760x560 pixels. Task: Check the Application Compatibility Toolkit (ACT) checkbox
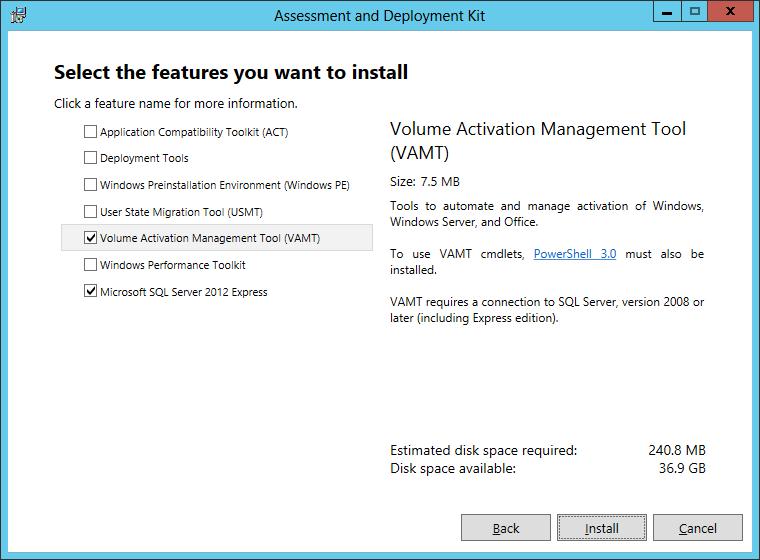tap(91, 132)
